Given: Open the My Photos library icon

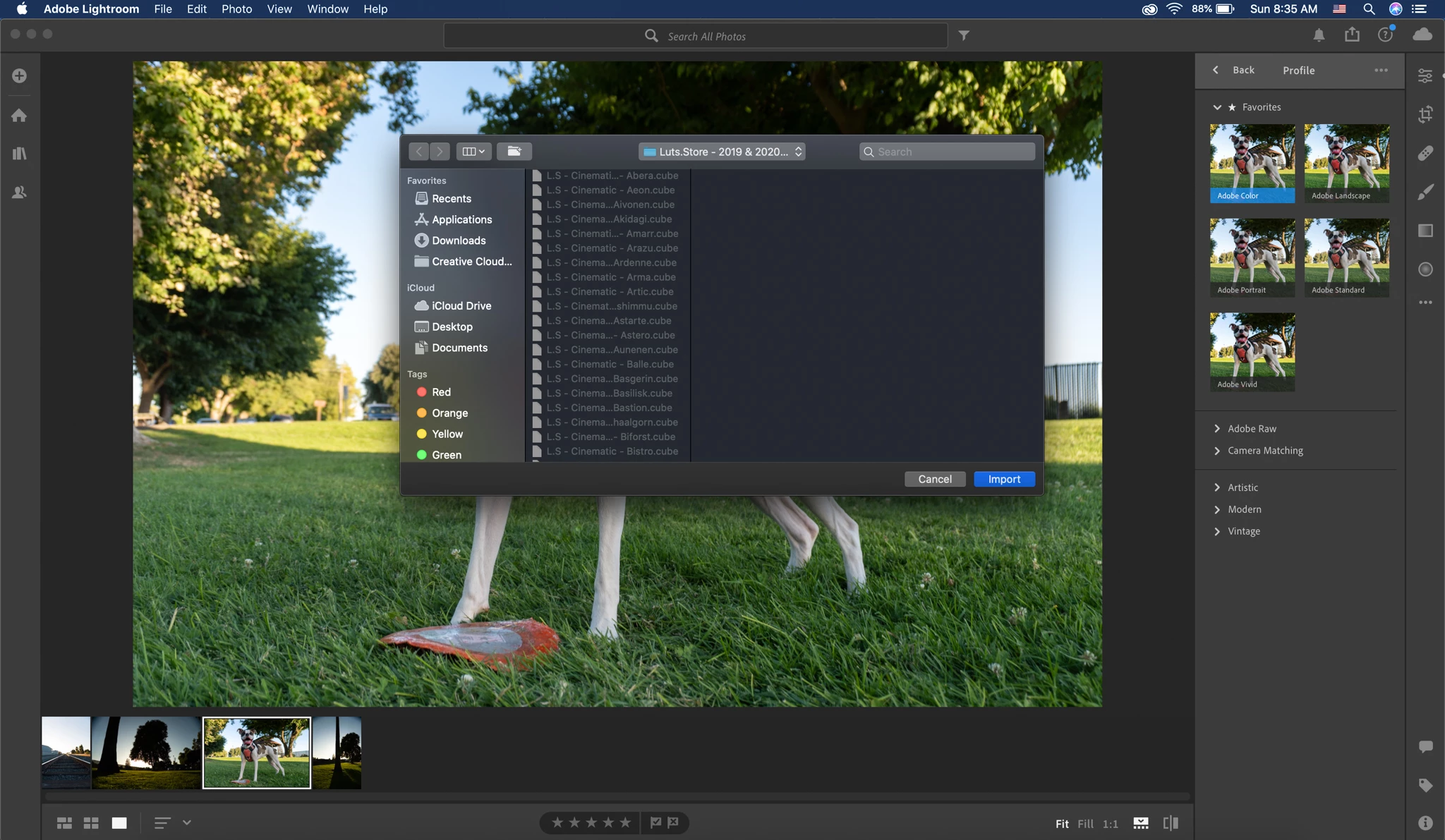Looking at the screenshot, I should (19, 153).
